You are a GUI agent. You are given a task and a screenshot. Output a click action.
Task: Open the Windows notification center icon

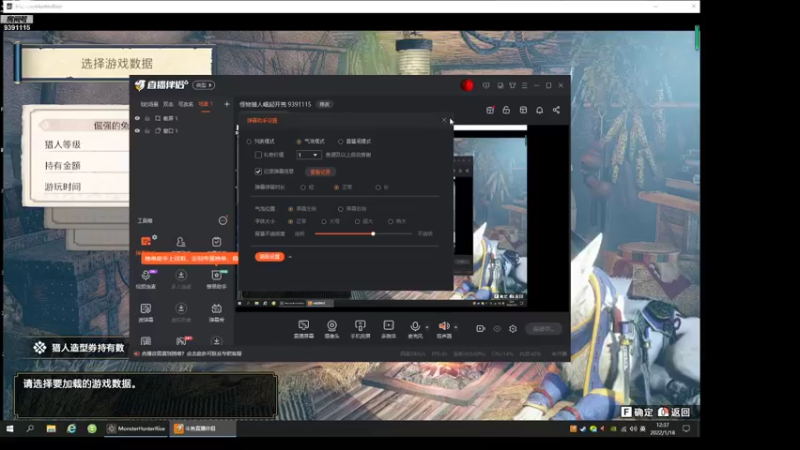tap(686, 429)
